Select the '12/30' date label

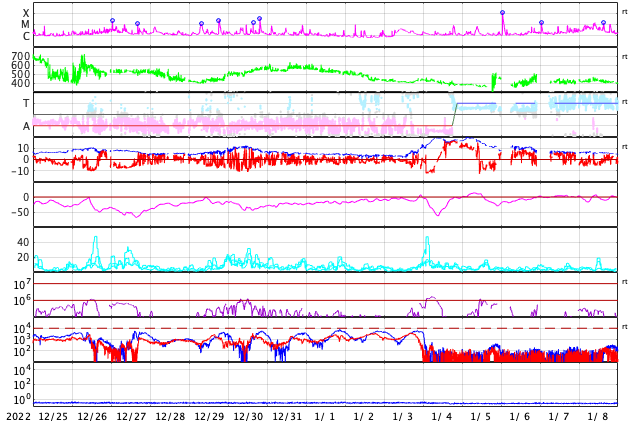click(248, 417)
